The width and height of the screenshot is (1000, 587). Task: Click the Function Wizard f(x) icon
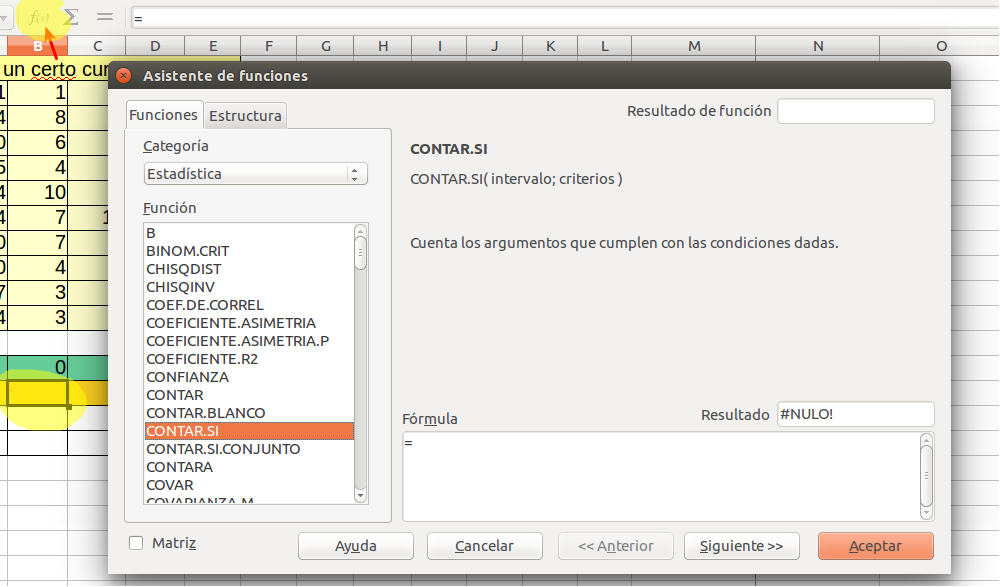pos(40,17)
